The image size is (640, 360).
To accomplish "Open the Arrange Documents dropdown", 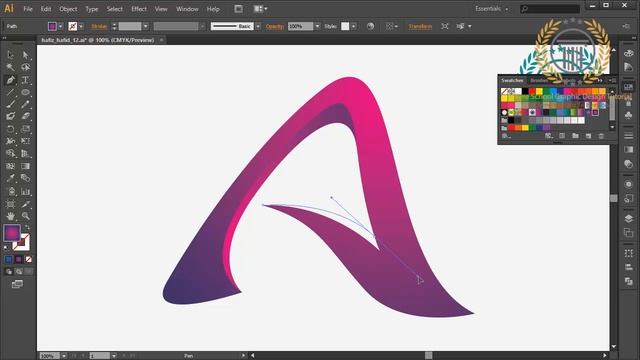I will [260, 9].
